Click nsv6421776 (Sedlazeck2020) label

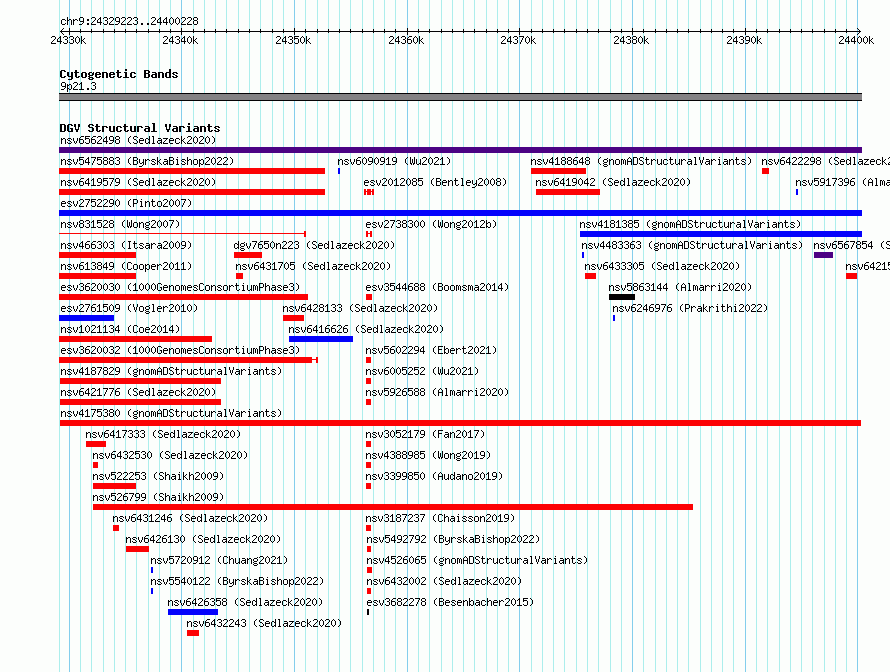[138, 392]
